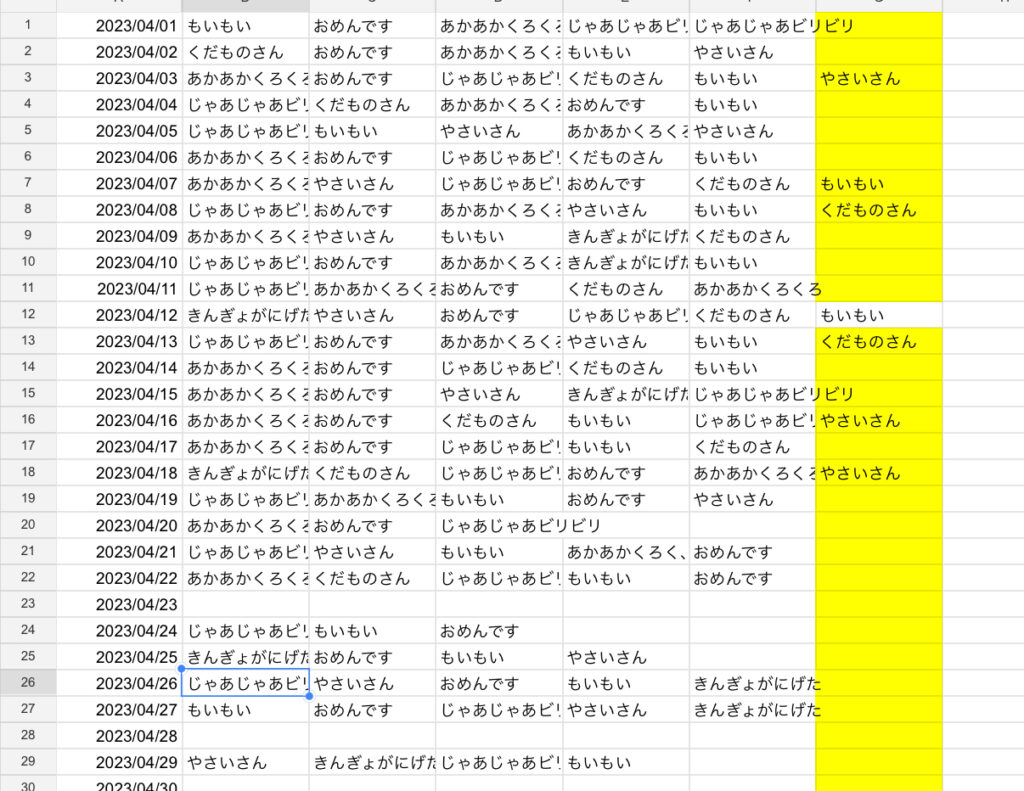The height and width of the screenshot is (791, 1024).
Task: Click the row 12 header number
Action: [x=27, y=315]
